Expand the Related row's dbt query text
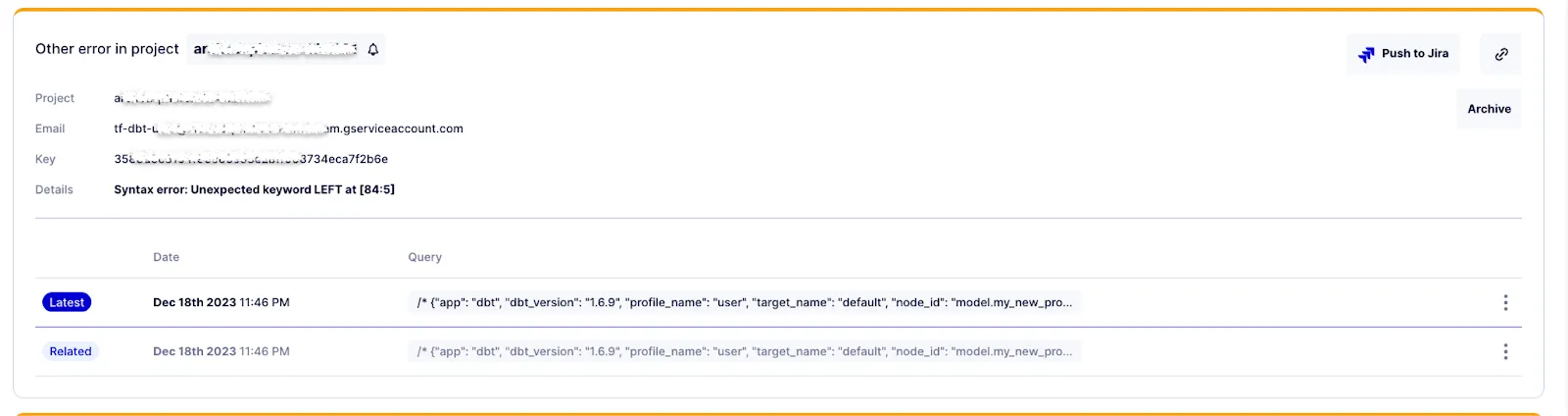Viewport: 1568px width, 416px height. click(x=745, y=352)
